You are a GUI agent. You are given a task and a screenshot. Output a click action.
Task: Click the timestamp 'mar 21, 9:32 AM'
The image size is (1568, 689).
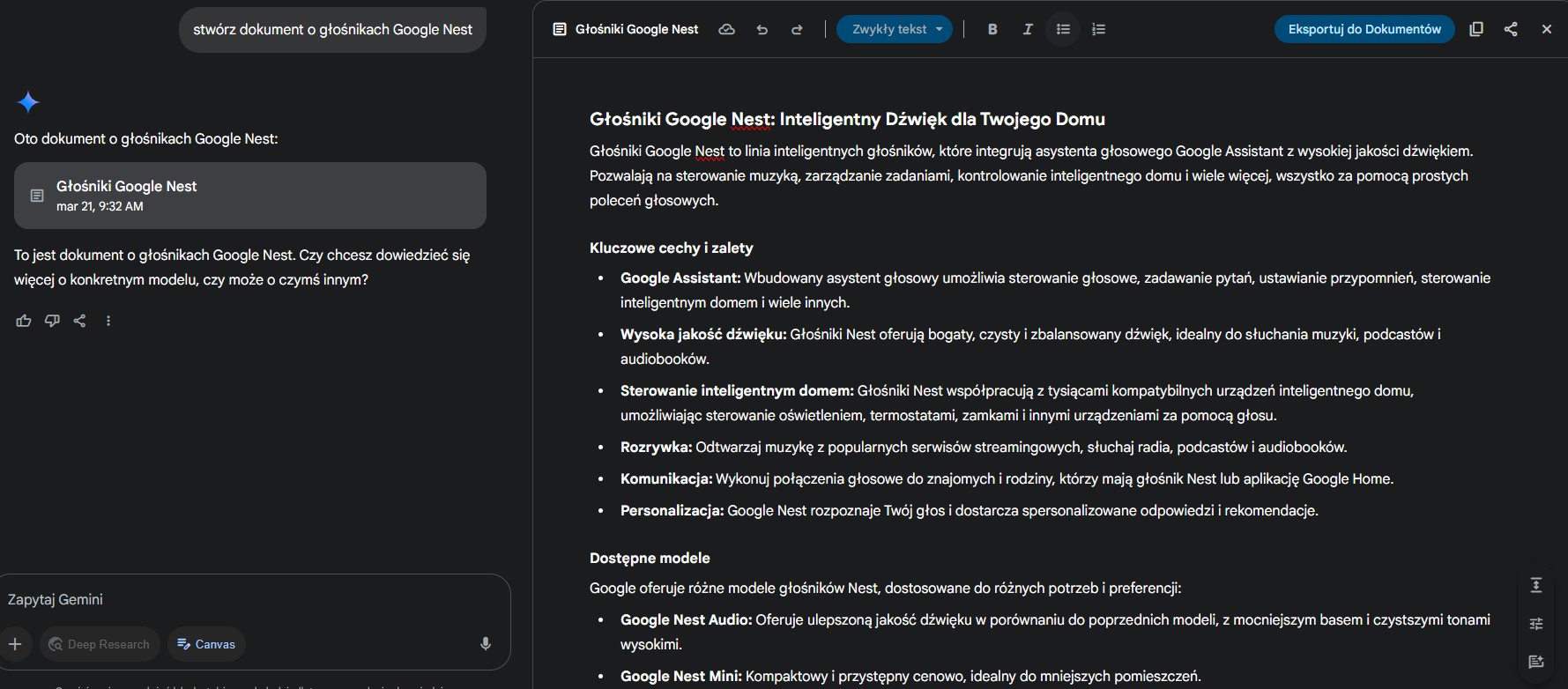point(100,206)
